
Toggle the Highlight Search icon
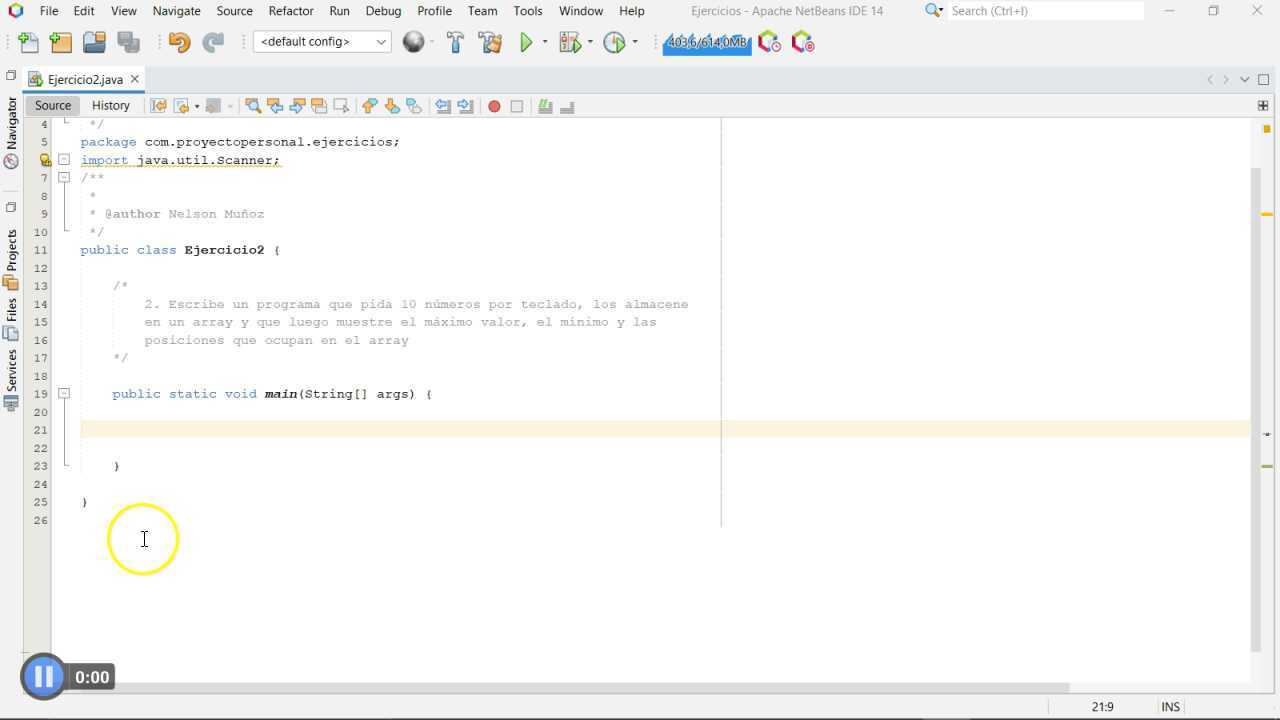point(318,106)
